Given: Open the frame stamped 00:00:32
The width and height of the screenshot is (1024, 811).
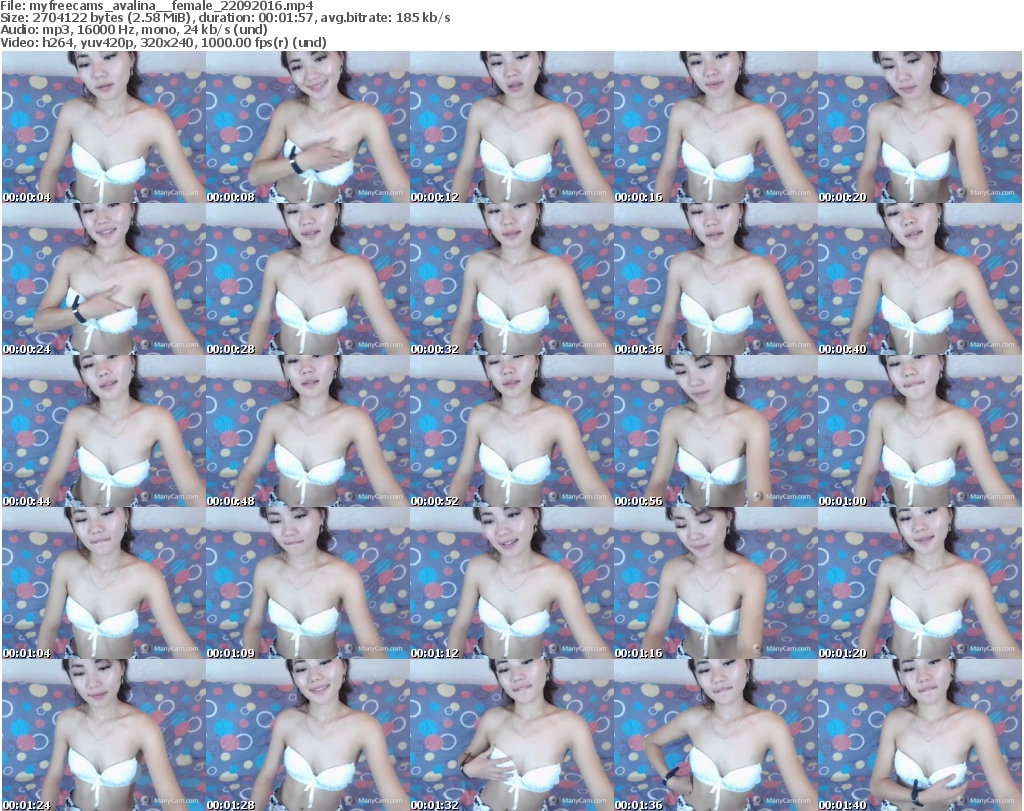Looking at the screenshot, I should (x=511, y=279).
